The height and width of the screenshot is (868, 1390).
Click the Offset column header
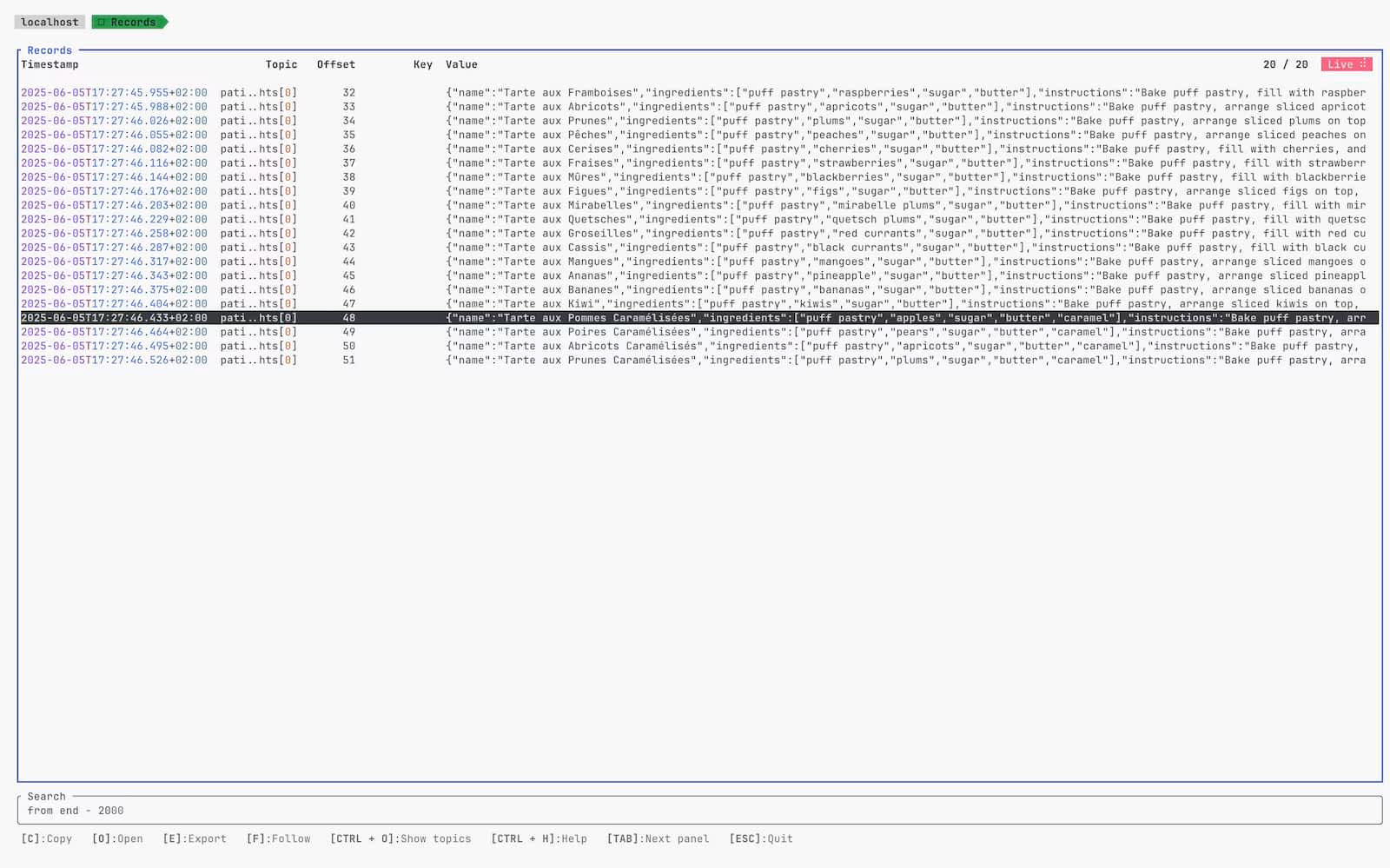click(335, 64)
